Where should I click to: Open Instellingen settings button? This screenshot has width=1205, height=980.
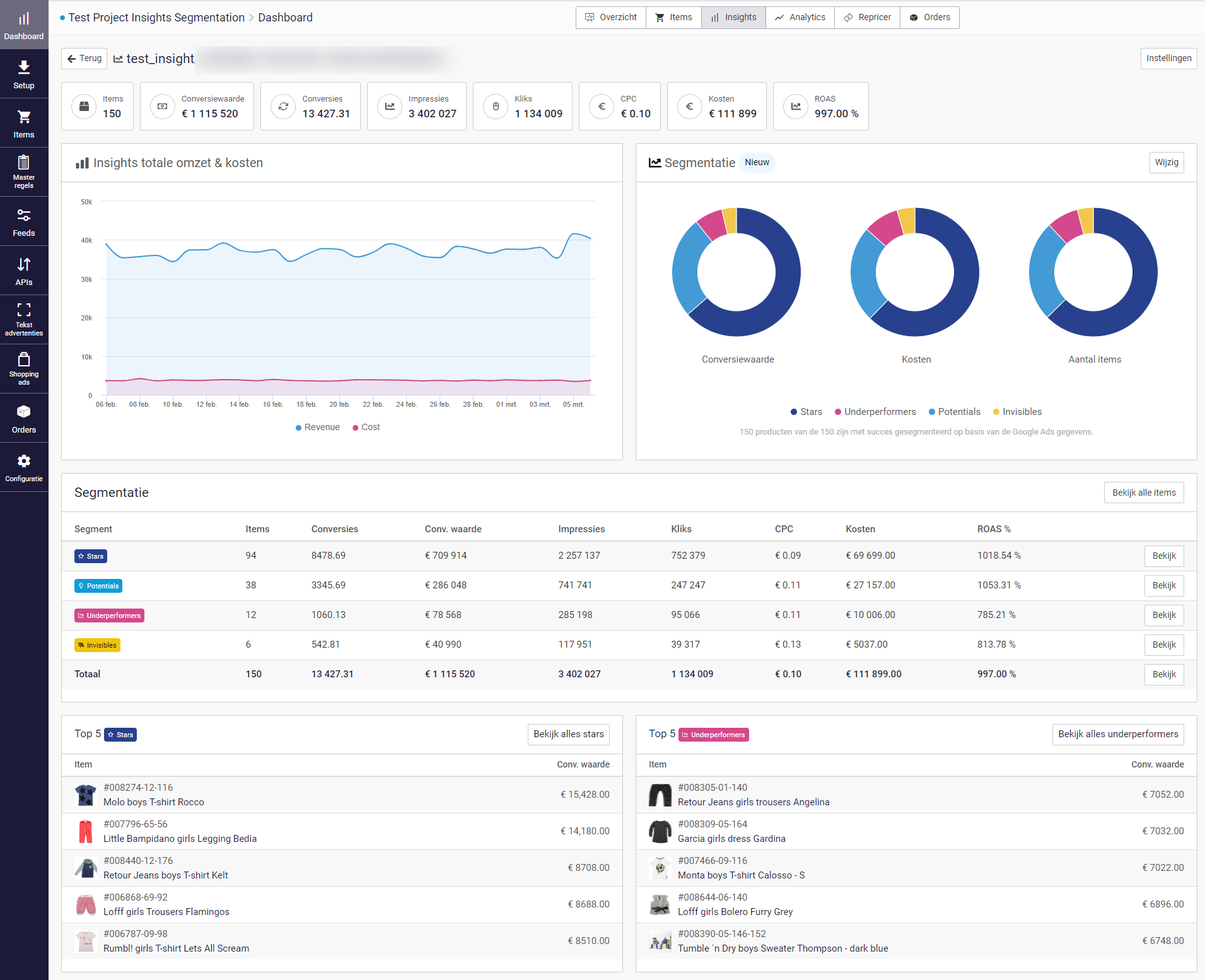click(x=1168, y=59)
